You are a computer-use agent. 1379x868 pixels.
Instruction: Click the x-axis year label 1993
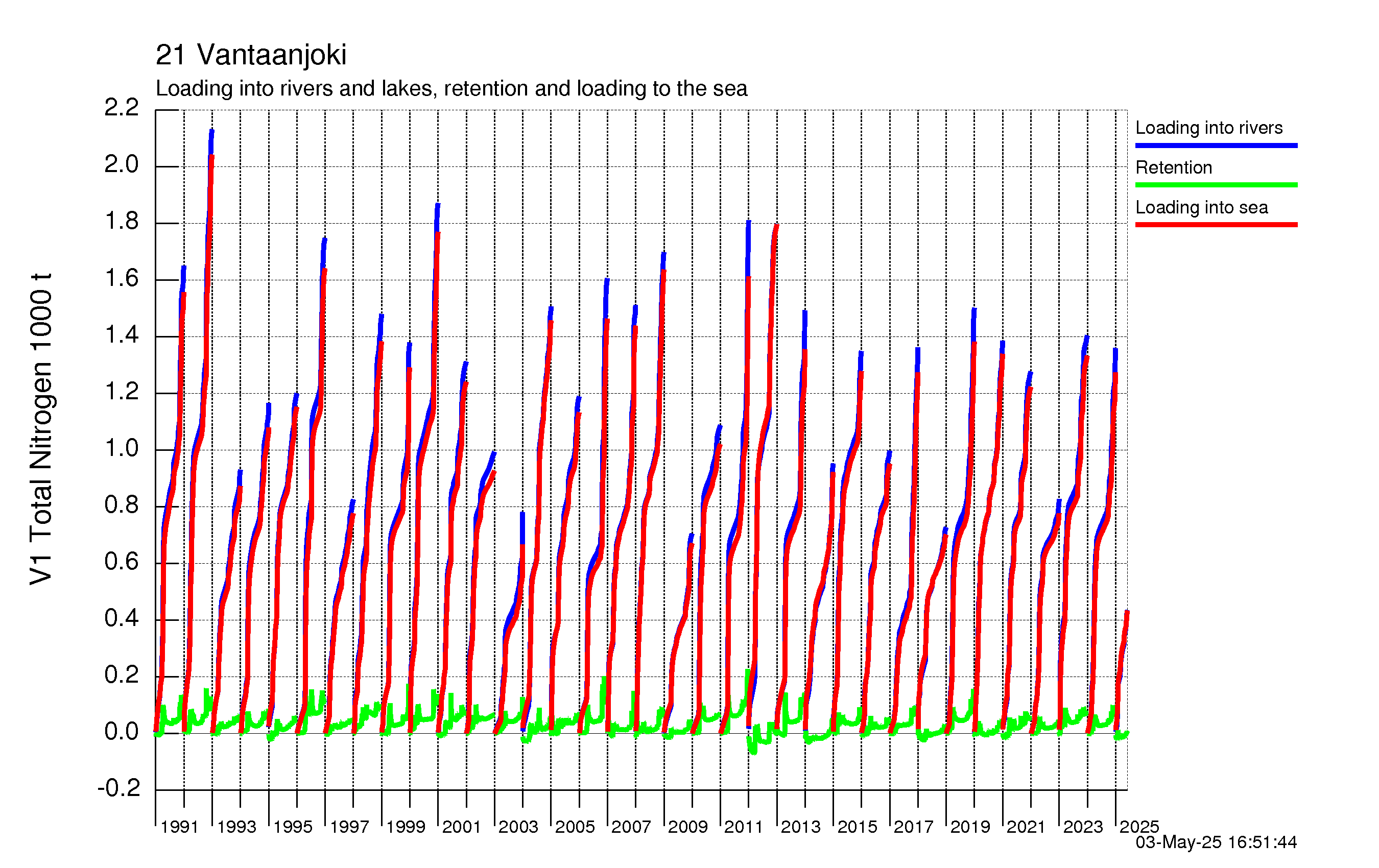(236, 827)
